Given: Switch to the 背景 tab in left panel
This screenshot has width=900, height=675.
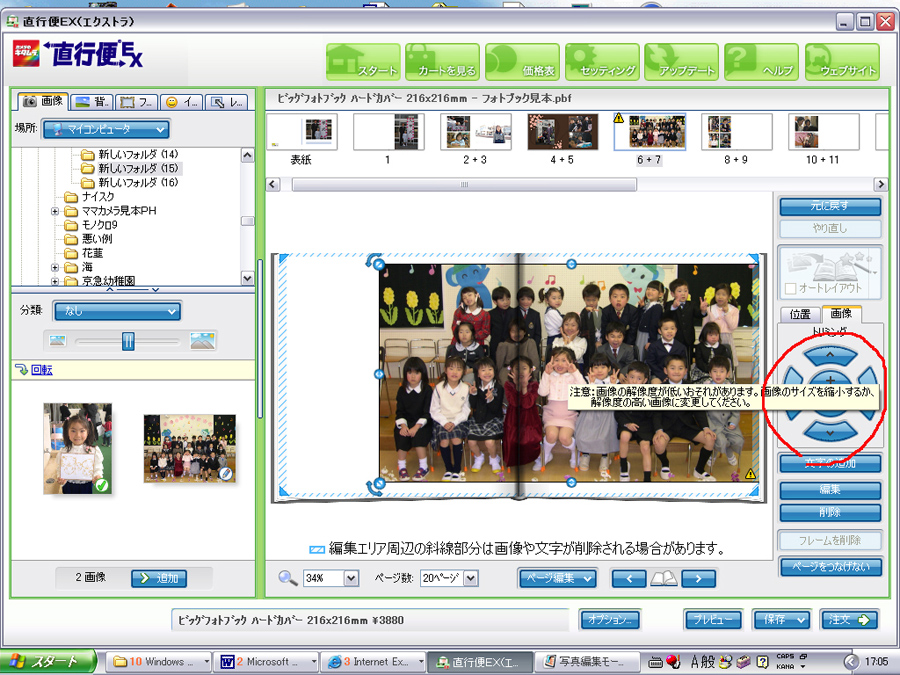Looking at the screenshot, I should click(x=89, y=101).
